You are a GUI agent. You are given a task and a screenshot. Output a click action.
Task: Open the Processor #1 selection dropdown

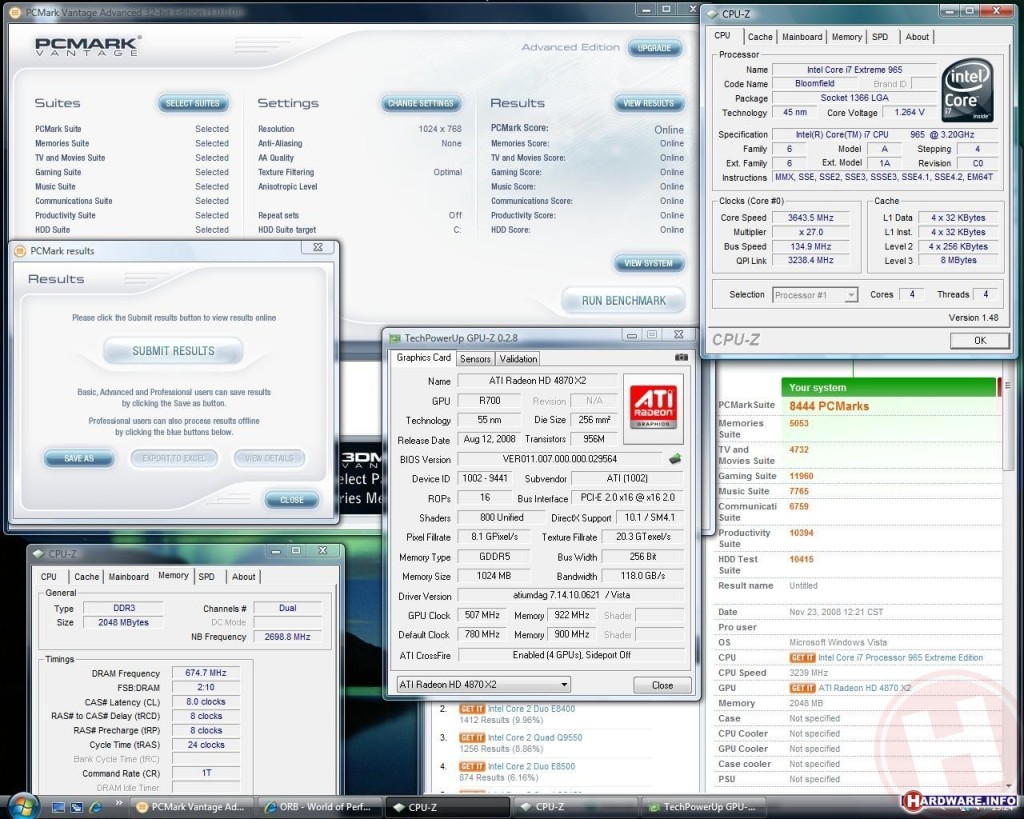click(850, 295)
